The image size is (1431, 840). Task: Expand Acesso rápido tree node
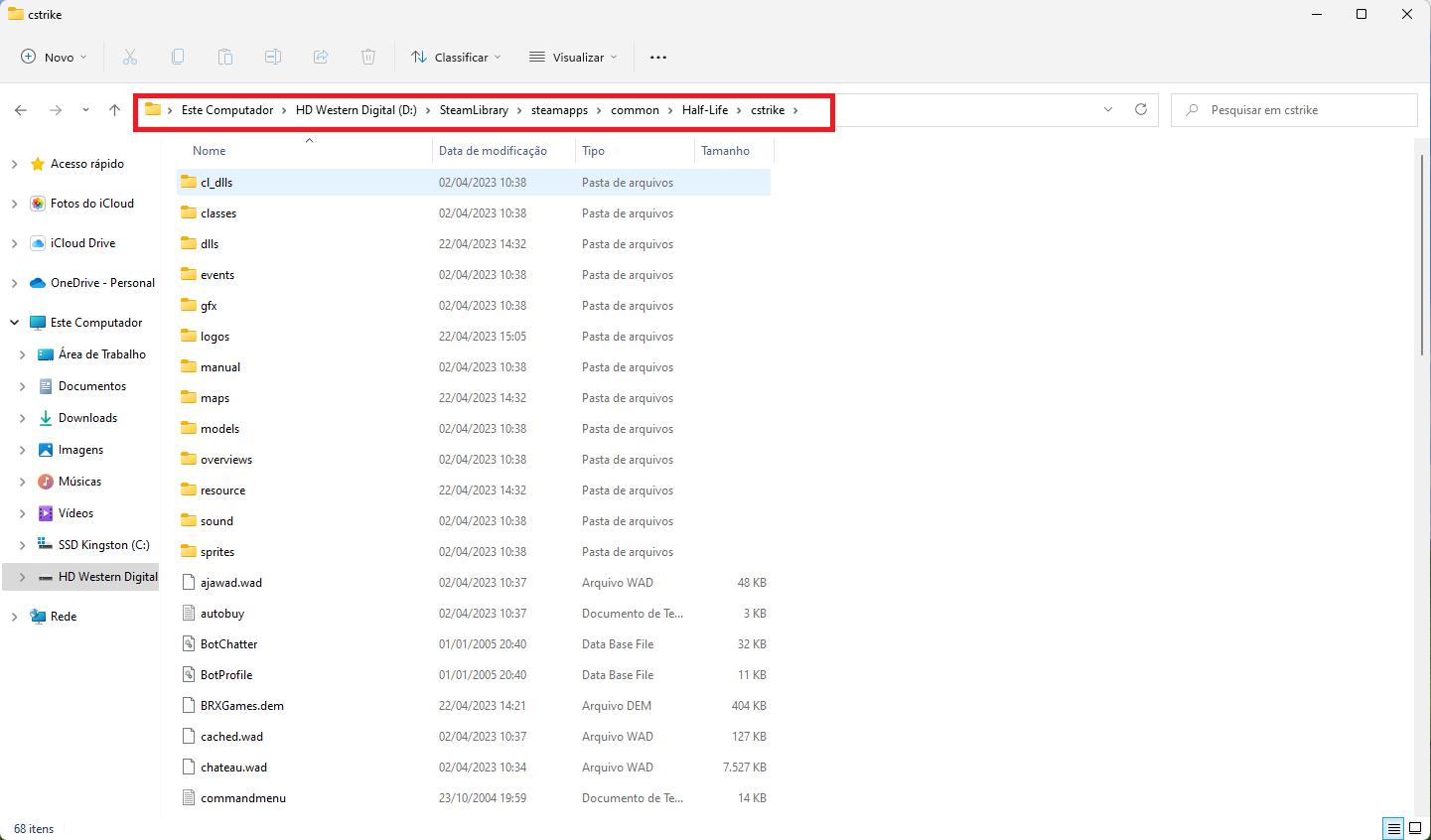pyautogui.click(x=14, y=164)
